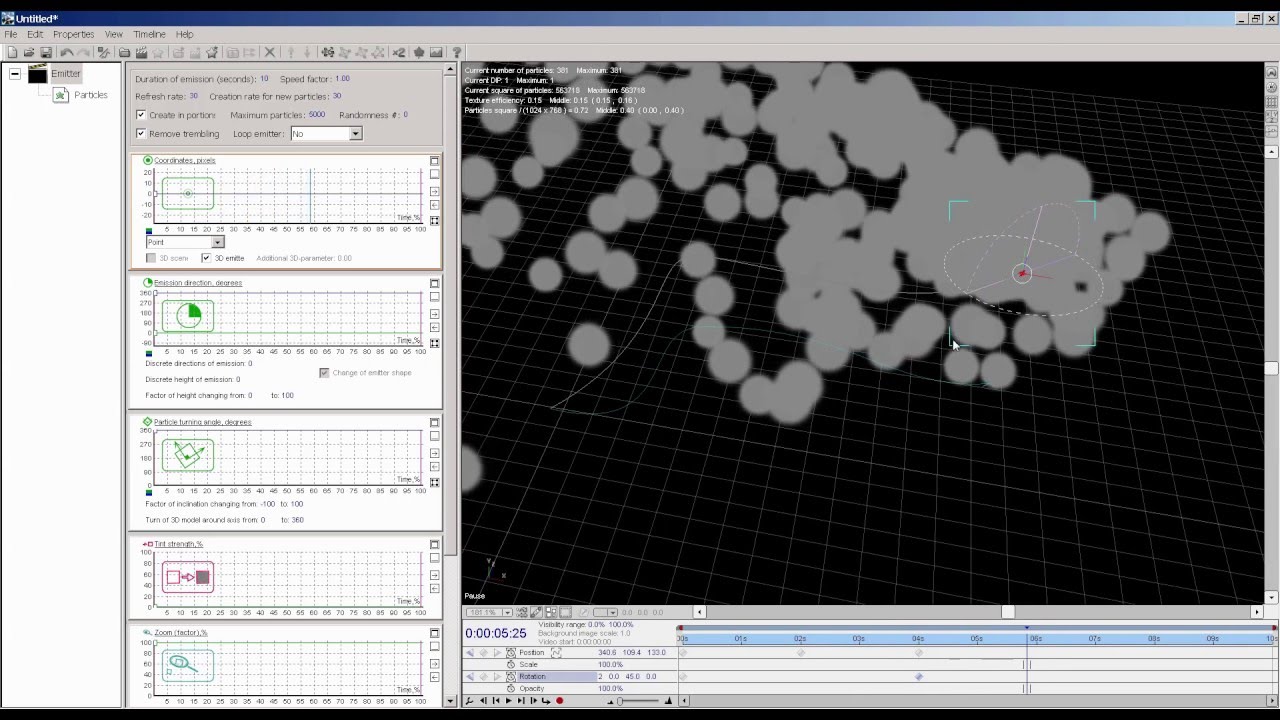Viewport: 1280px width, 720px height.
Task: Toggle Create in portions checkbox
Action: tap(141, 115)
